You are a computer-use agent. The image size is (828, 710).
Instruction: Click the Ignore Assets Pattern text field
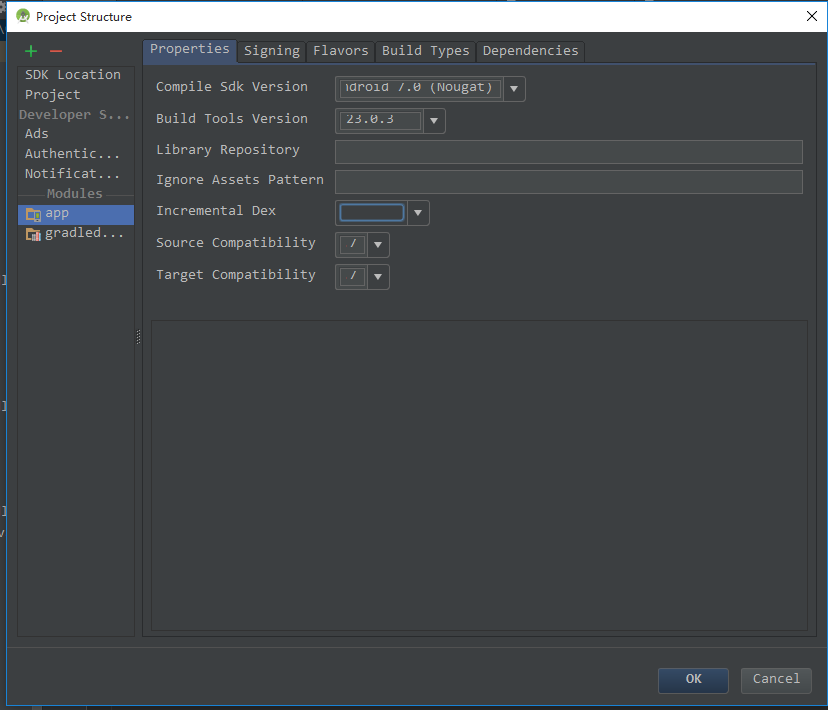pos(569,182)
